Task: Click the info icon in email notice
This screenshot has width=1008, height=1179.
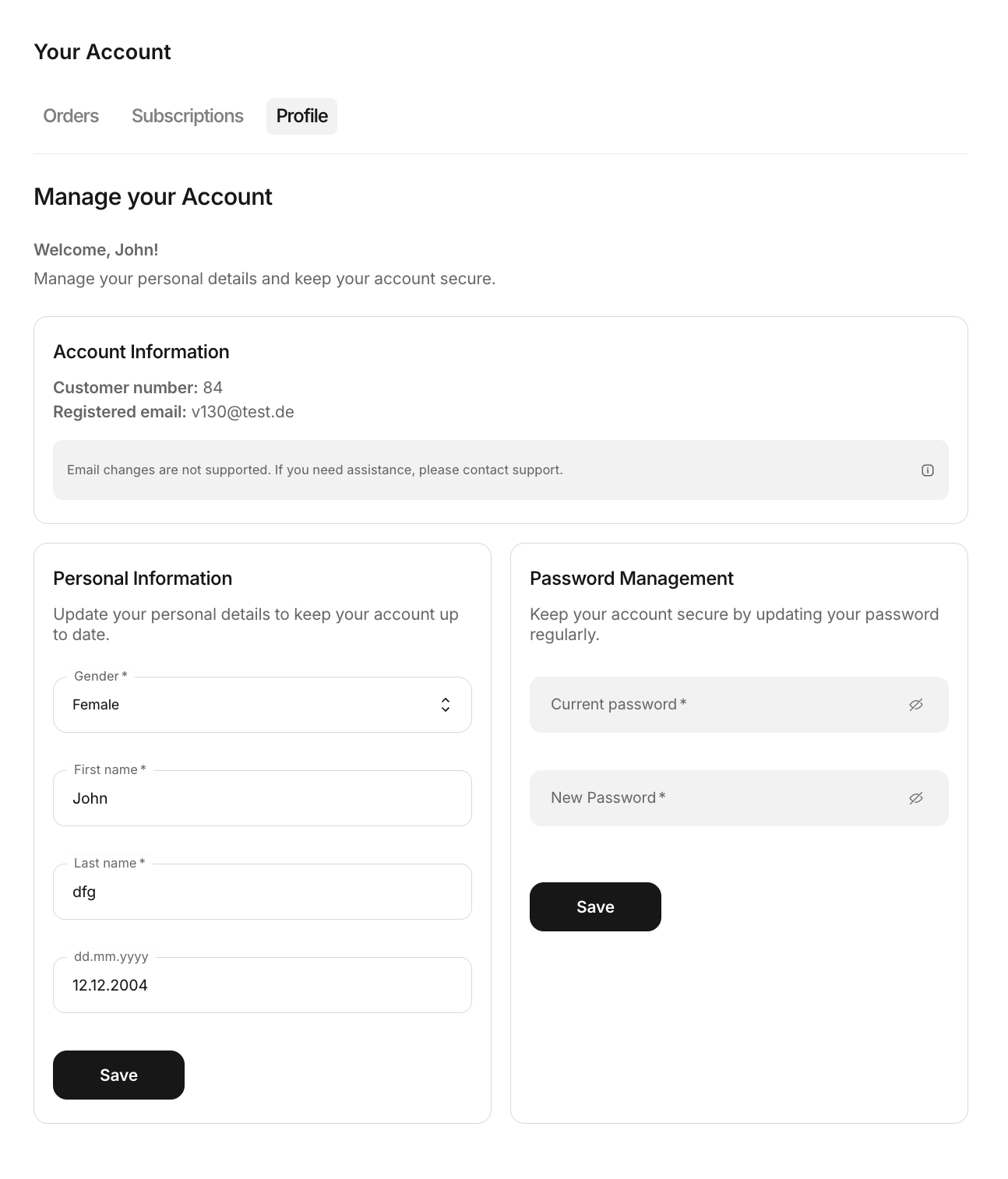Action: 927,470
